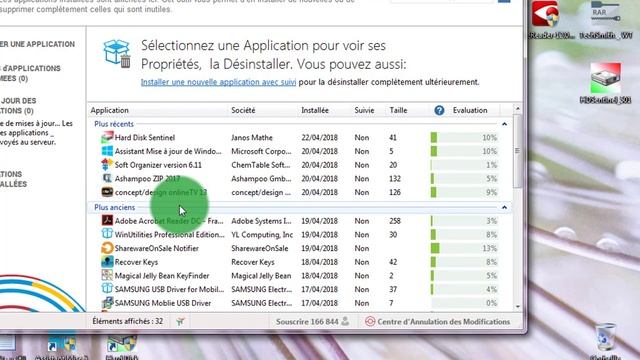Image resolution: width=640 pixels, height=360 pixels.
Task: Select the Recover Keys application name
Action: pyautogui.click(x=136, y=262)
